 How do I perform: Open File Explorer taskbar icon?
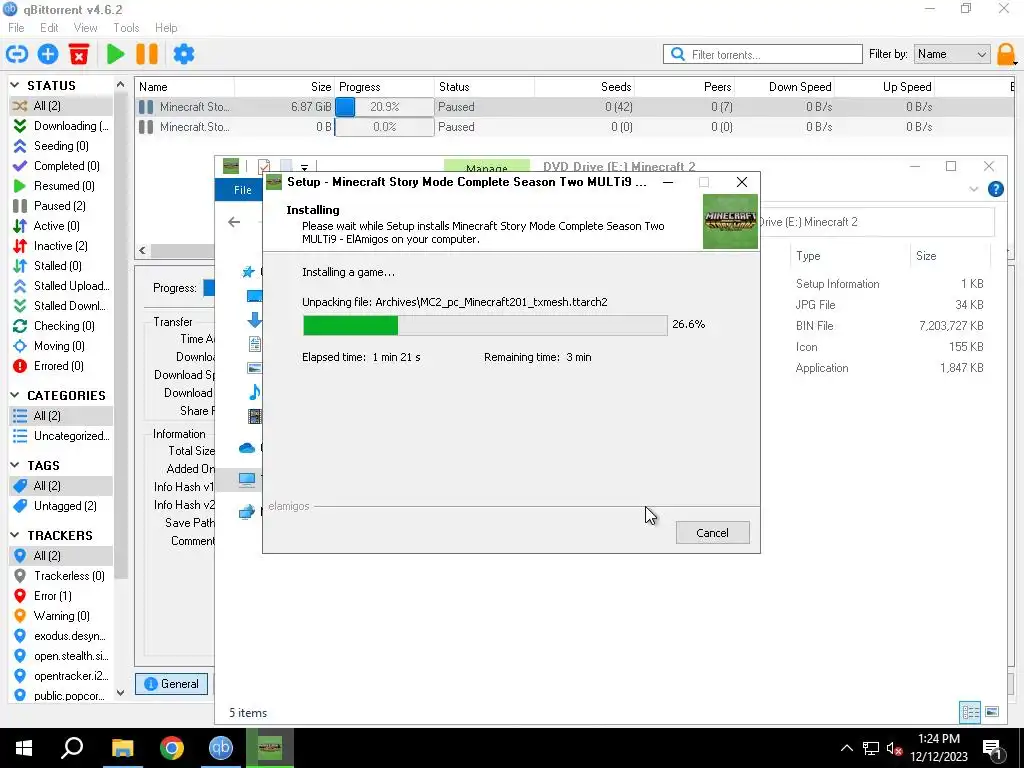coord(122,748)
